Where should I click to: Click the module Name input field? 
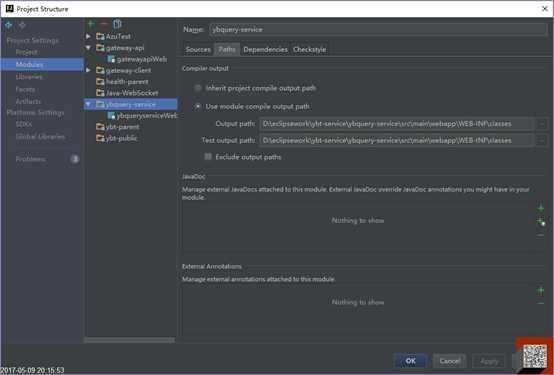coord(378,29)
